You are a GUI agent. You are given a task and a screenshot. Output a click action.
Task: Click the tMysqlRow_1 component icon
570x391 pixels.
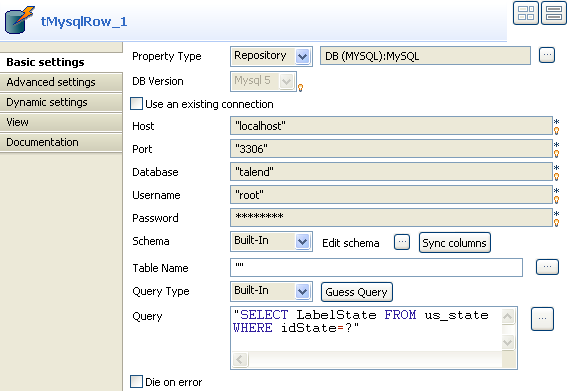(19, 20)
